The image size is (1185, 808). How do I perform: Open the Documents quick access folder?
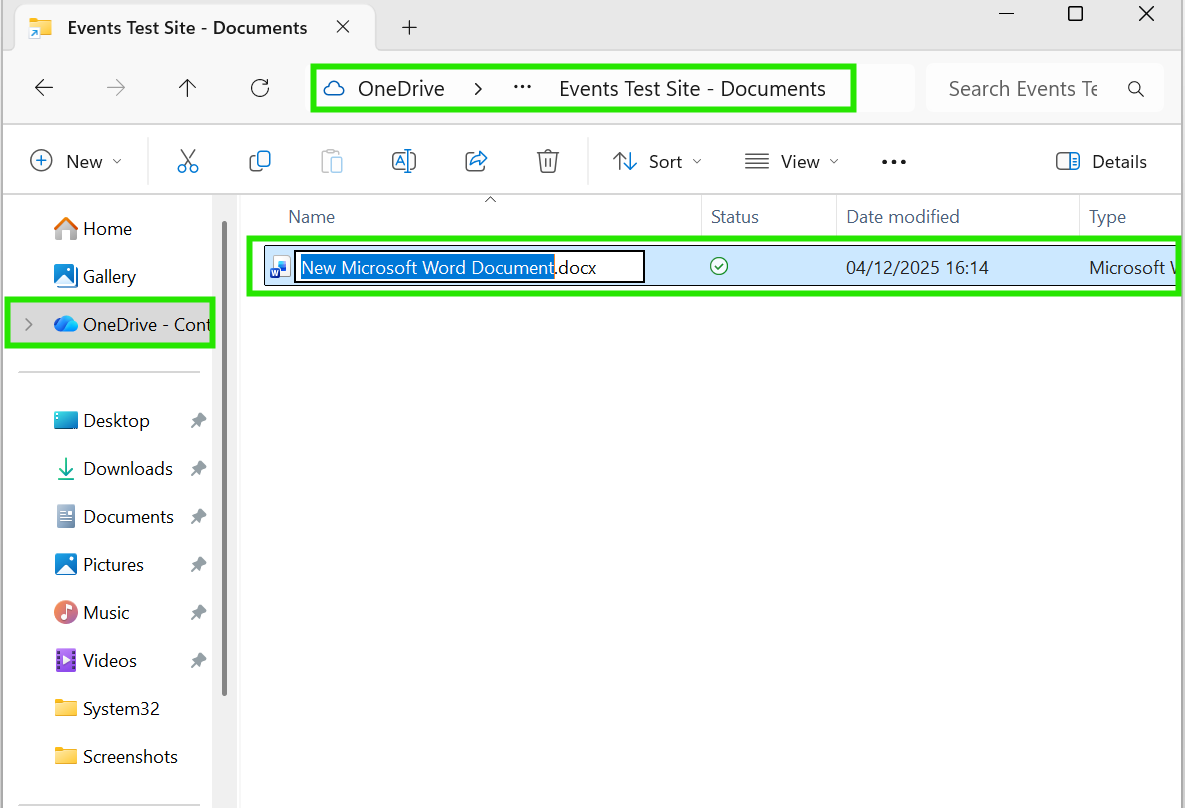[113, 516]
